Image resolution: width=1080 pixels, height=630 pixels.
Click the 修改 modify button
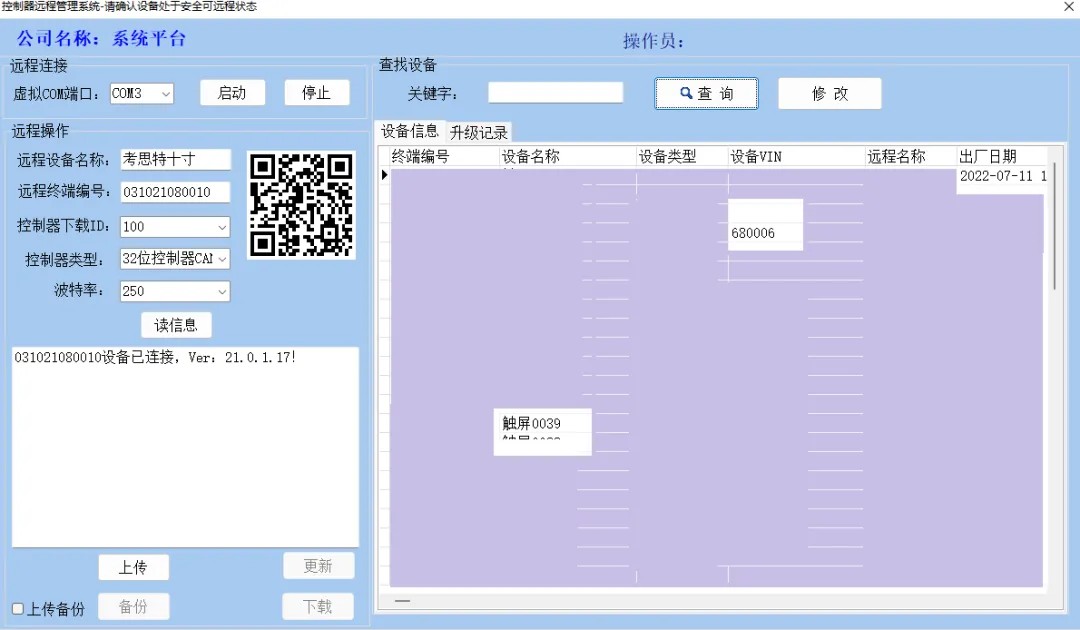[829, 93]
